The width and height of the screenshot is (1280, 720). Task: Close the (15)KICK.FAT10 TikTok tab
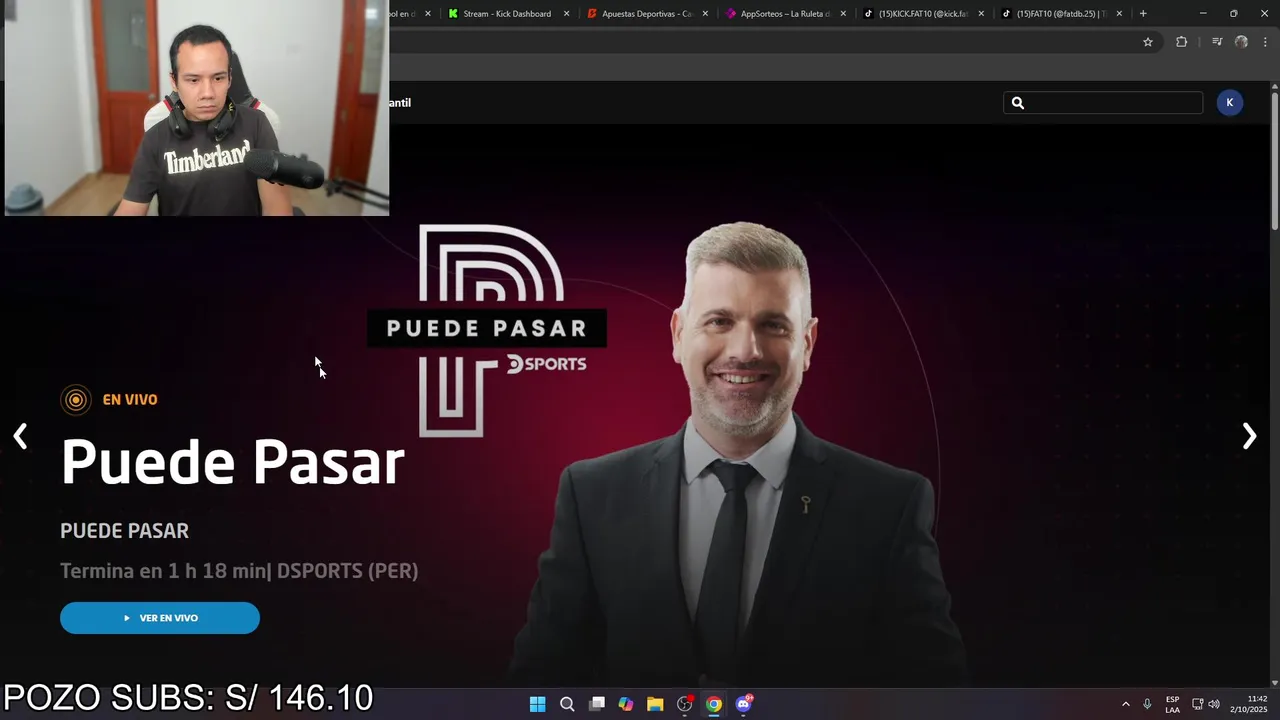981,14
